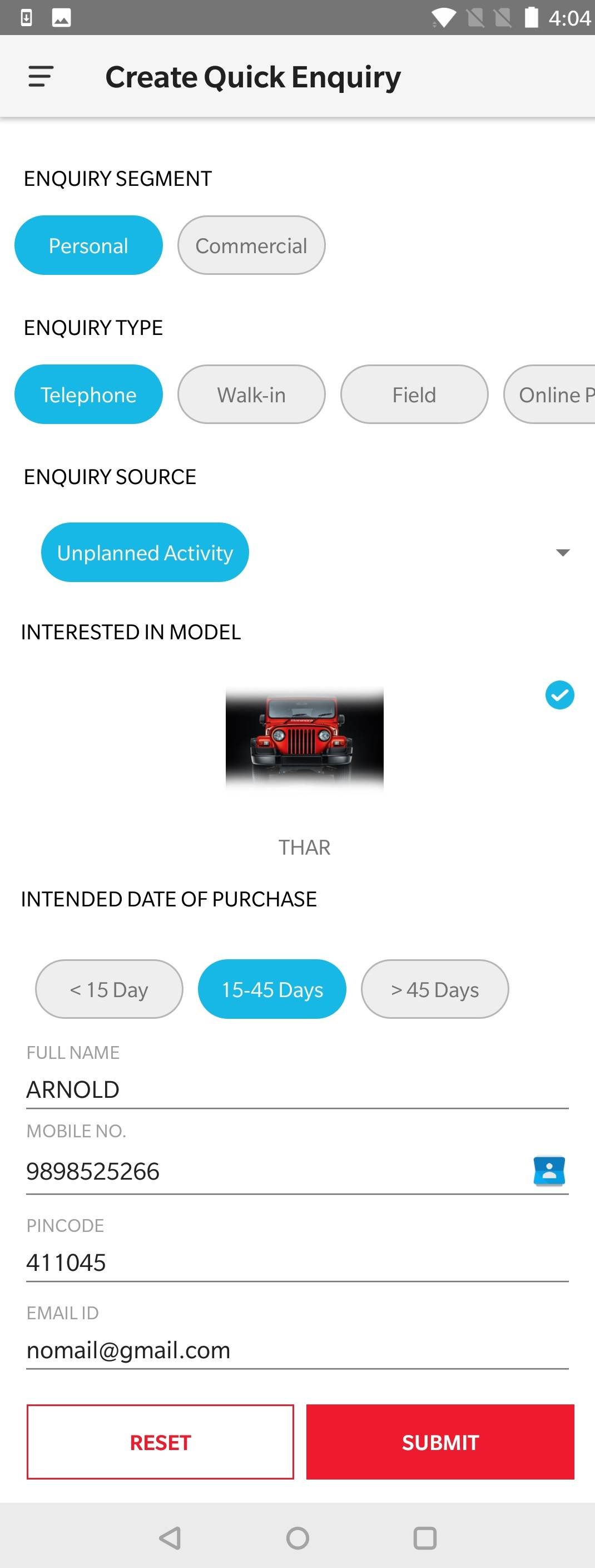
Task: Tap the Android back navigation button
Action: click(x=170, y=1537)
